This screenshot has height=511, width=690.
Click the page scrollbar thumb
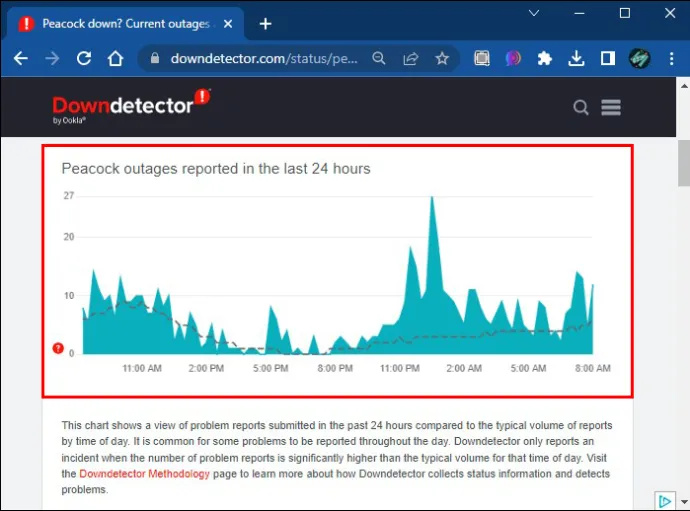(x=683, y=163)
